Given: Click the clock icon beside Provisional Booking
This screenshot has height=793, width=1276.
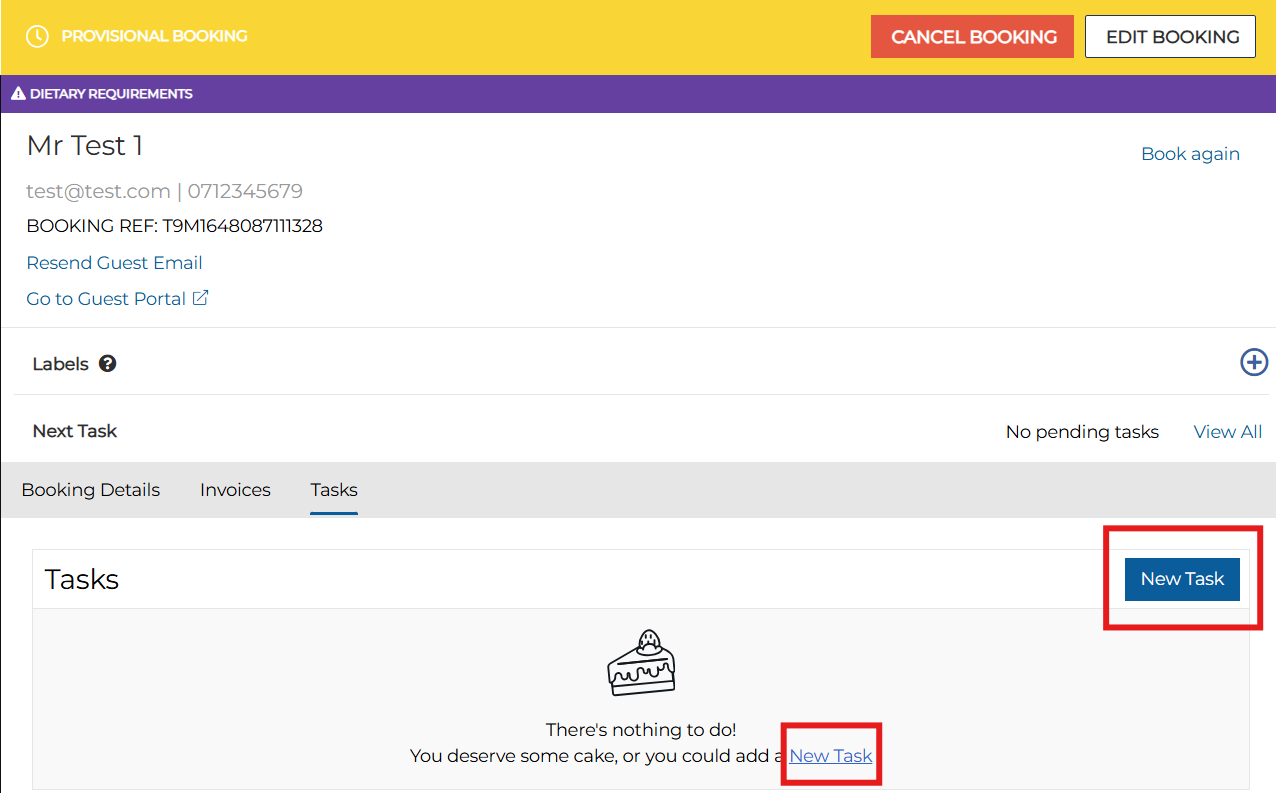Looking at the screenshot, I should point(37,36).
